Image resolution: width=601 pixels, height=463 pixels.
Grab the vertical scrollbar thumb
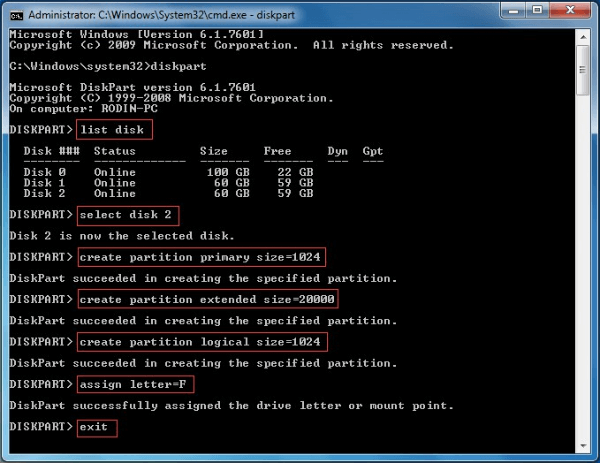[x=583, y=70]
